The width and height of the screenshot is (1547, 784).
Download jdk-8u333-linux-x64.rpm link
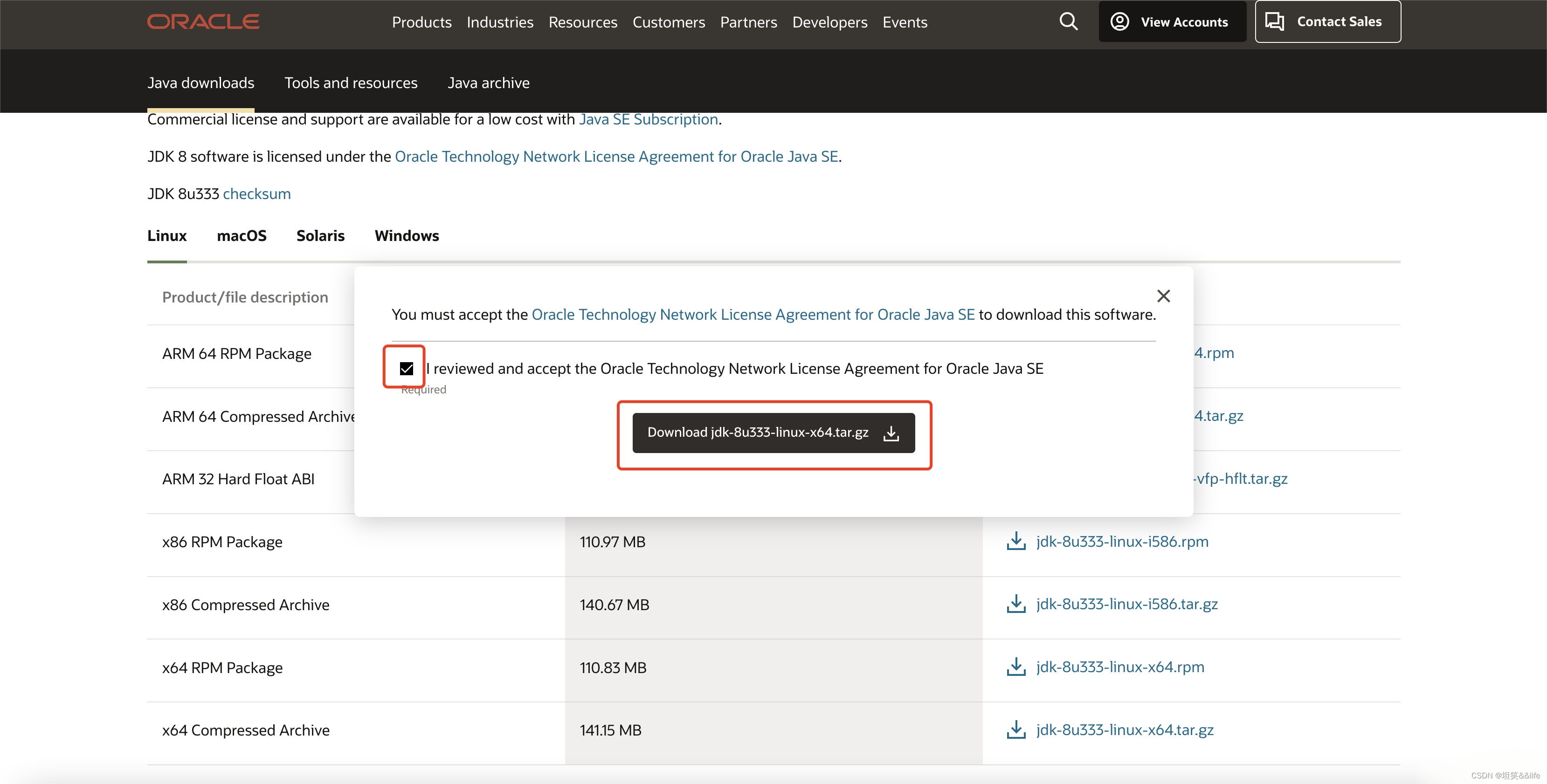click(x=1120, y=667)
